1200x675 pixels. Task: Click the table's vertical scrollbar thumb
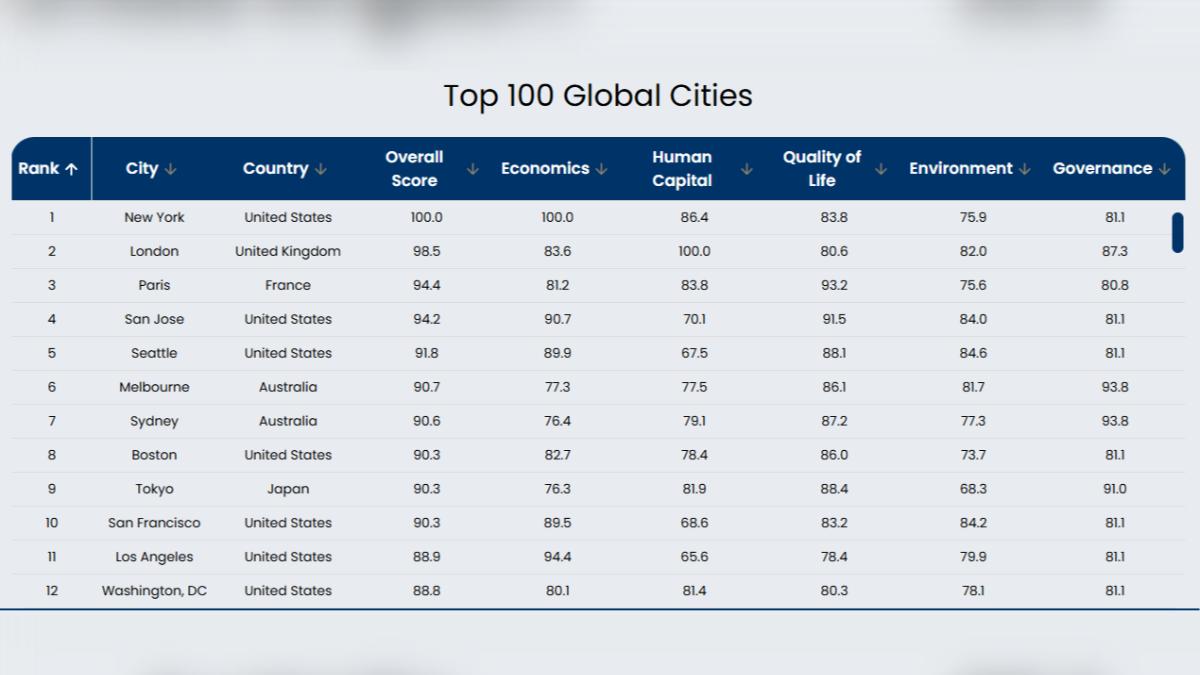pyautogui.click(x=1178, y=232)
